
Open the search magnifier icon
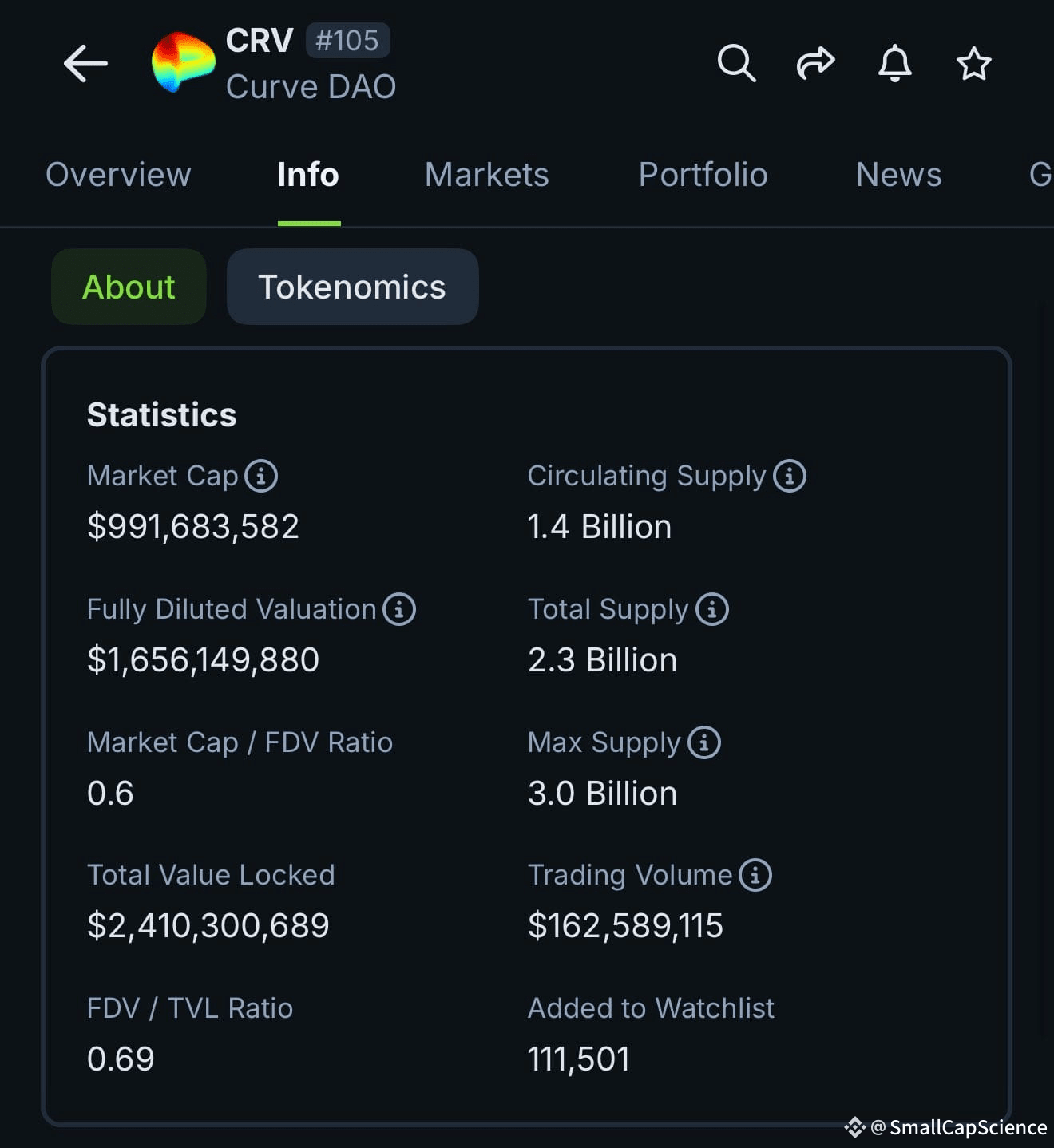[x=736, y=63]
